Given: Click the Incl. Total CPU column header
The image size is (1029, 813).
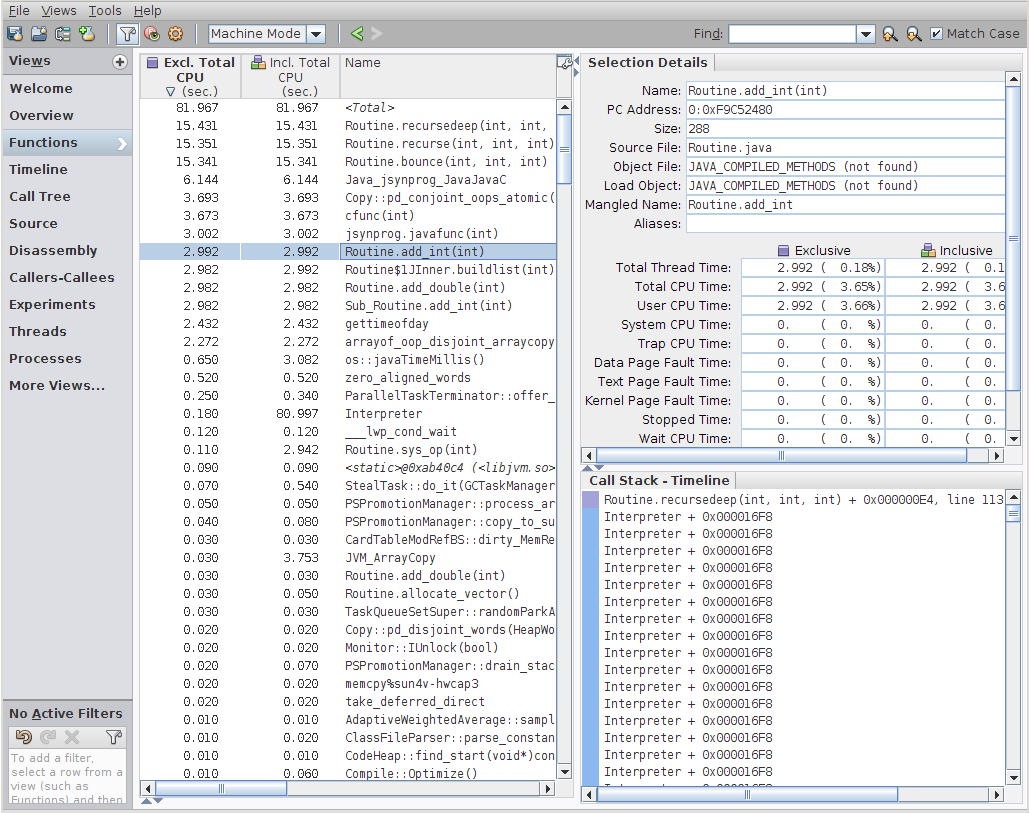Looking at the screenshot, I should coord(291,77).
